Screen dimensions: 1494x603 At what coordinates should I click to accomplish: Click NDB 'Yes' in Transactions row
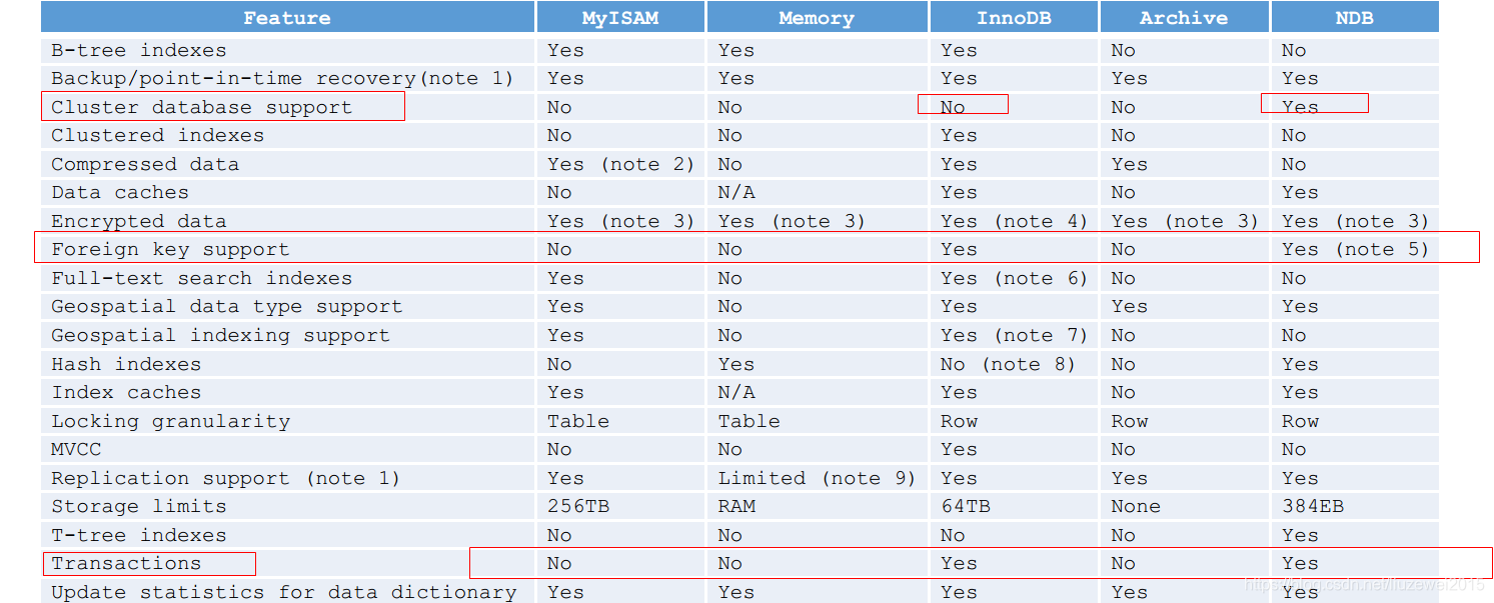1301,563
